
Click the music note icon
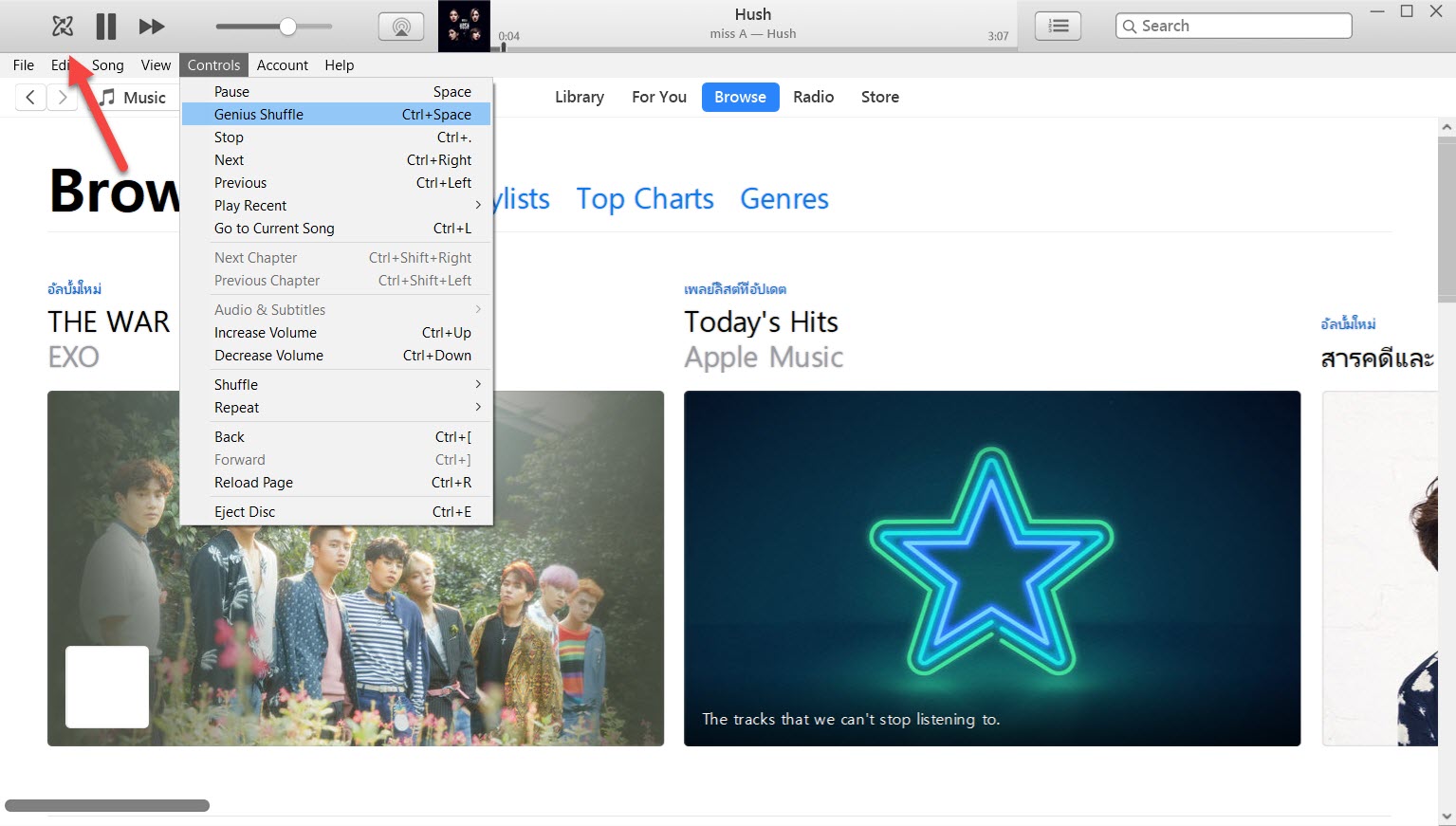click(x=107, y=97)
